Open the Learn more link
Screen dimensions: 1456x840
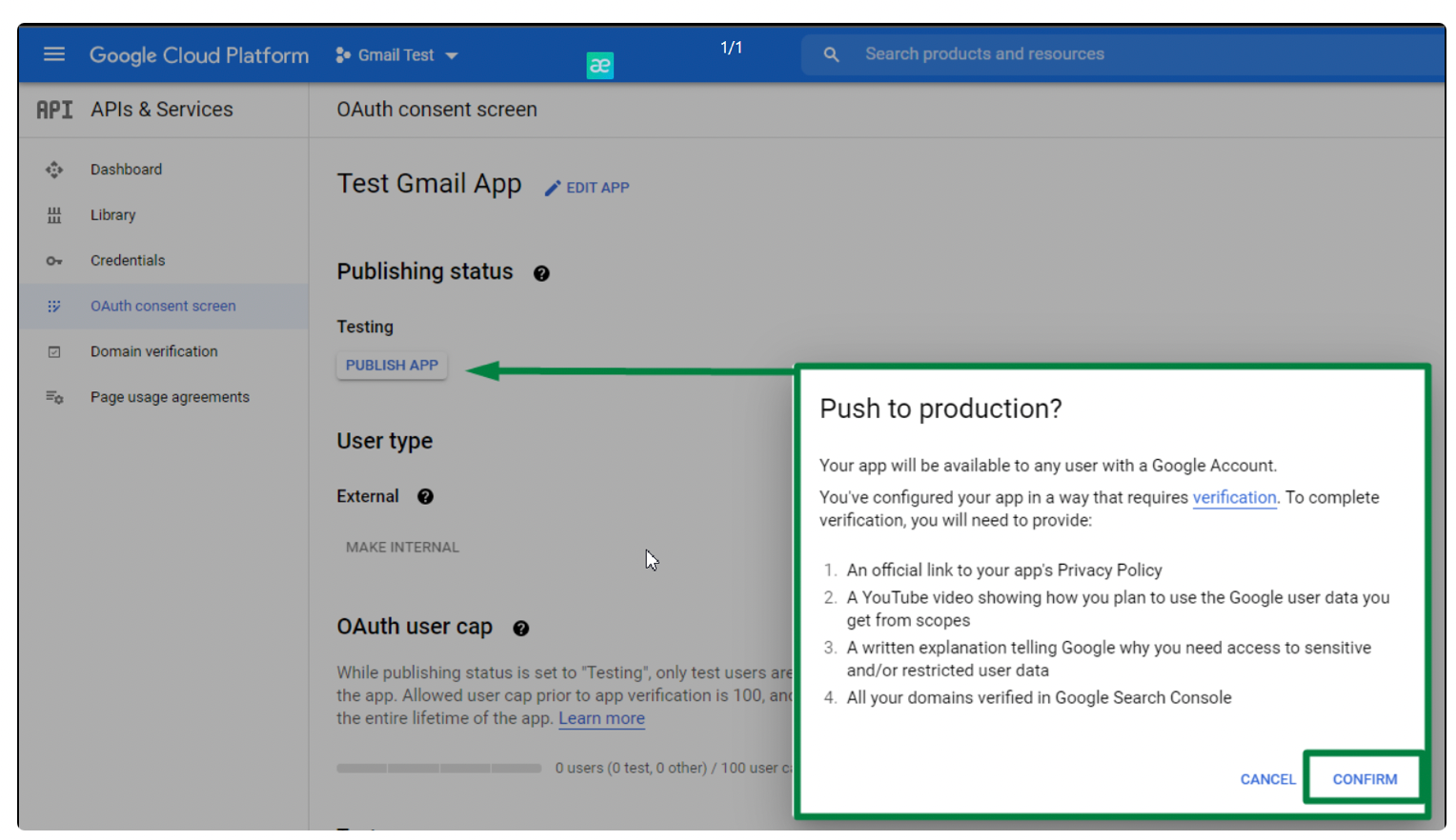601,719
